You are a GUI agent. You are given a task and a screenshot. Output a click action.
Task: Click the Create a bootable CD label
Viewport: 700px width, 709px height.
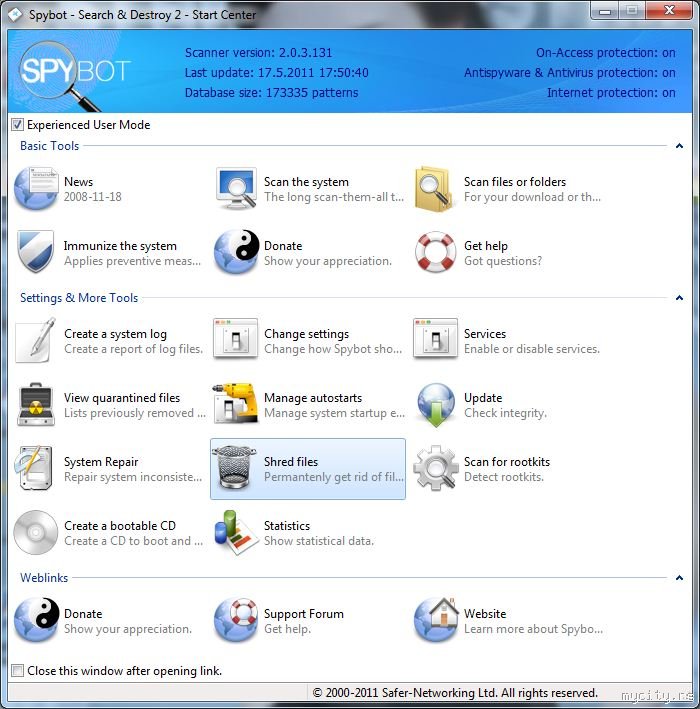tap(120, 526)
